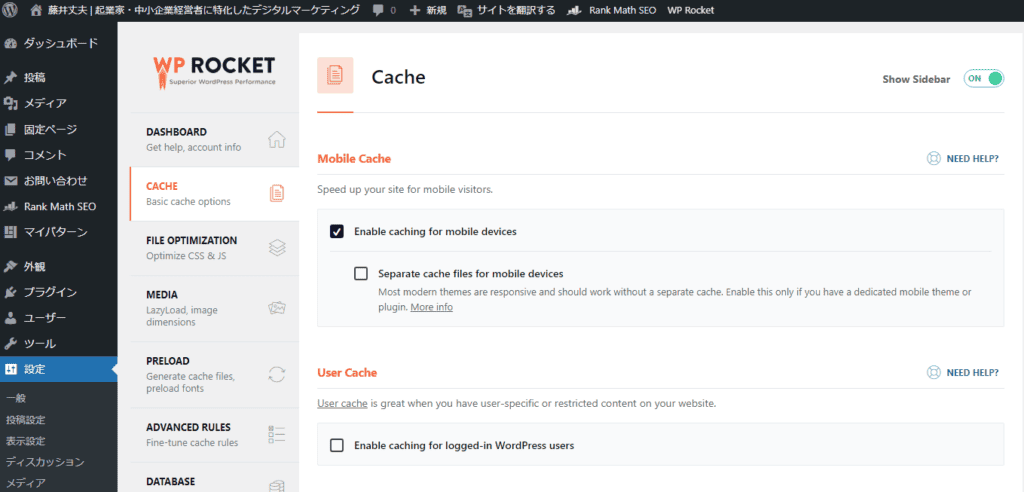Click the マイパターン icon

(10, 232)
